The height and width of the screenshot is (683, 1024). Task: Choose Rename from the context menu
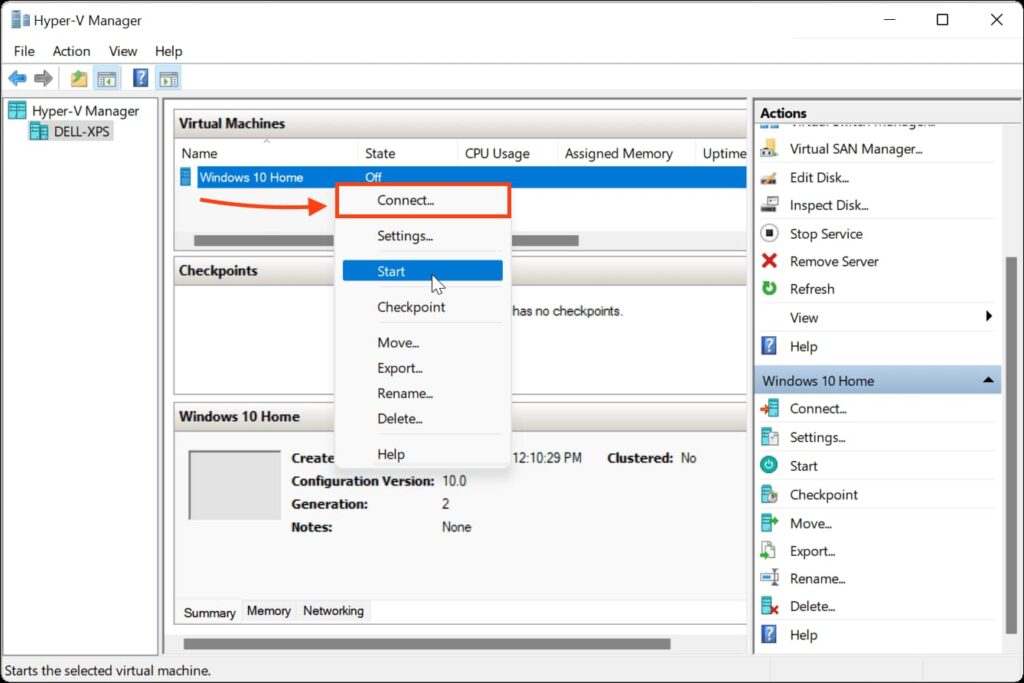tap(423, 394)
